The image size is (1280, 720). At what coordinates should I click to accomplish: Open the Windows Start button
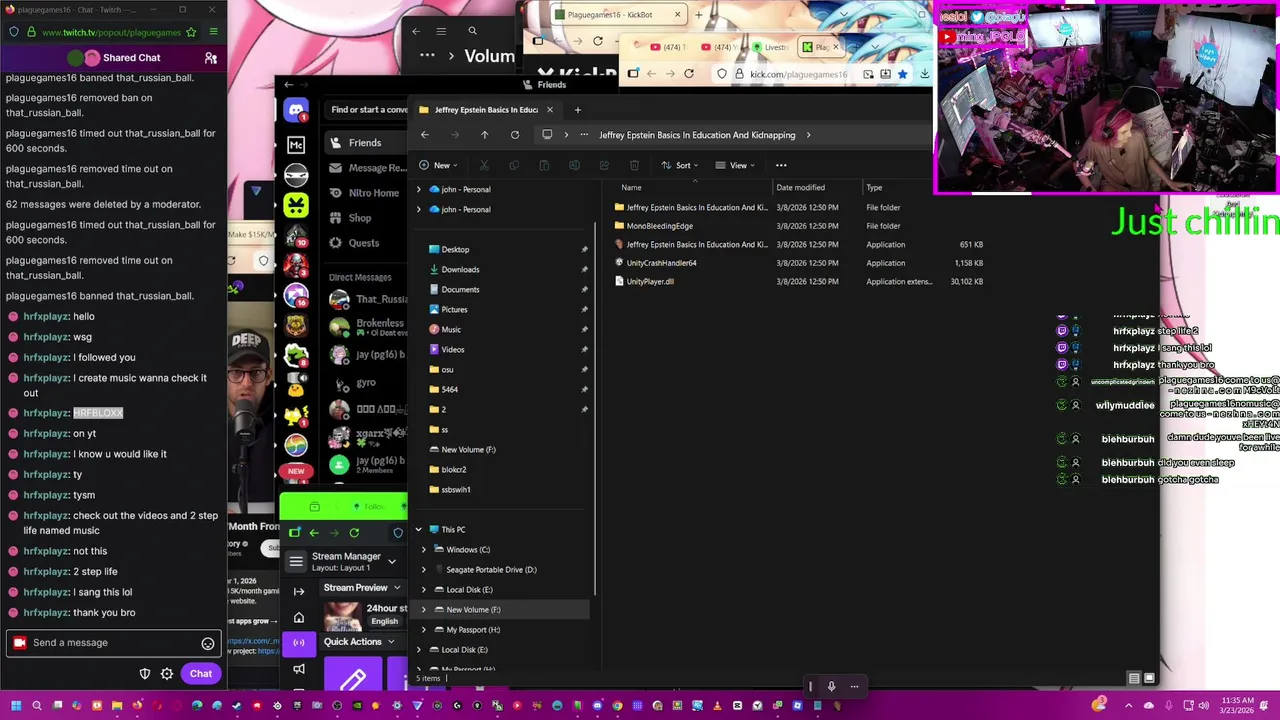click(x=16, y=706)
